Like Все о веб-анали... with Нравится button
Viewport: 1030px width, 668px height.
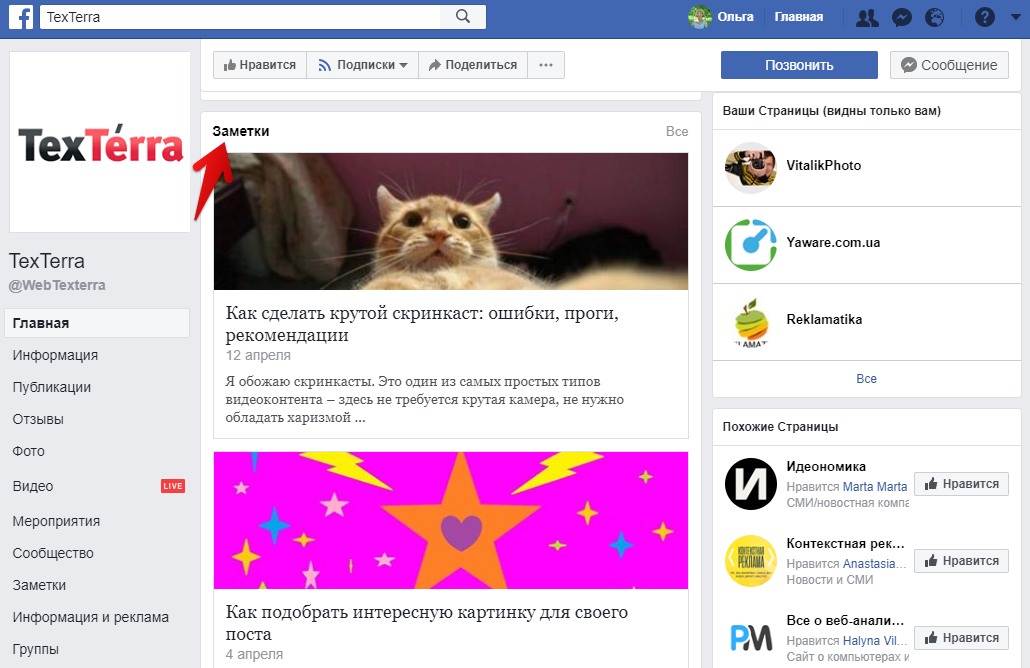point(961,638)
